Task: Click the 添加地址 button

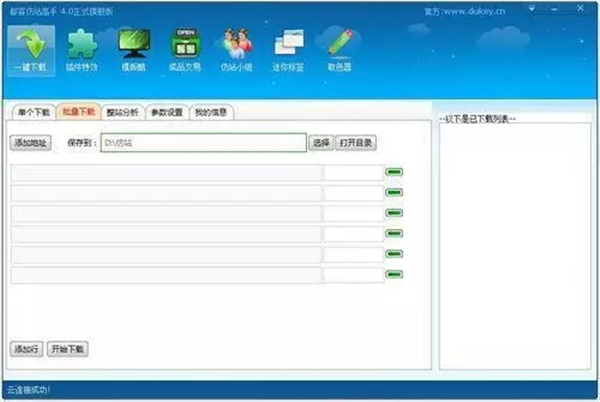Action: point(30,143)
